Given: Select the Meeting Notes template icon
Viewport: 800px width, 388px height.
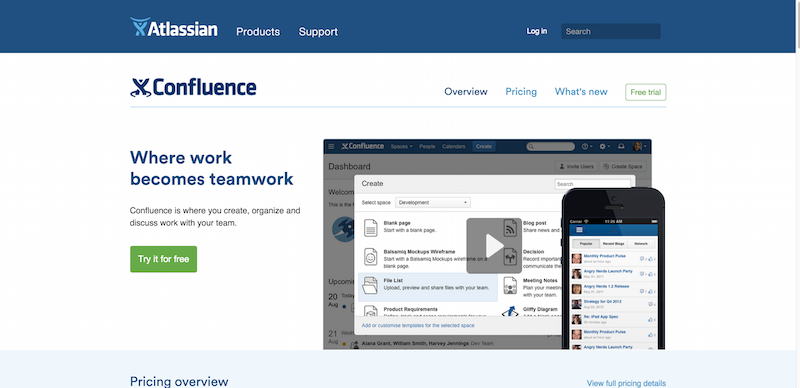Looking at the screenshot, I should tap(510, 285).
